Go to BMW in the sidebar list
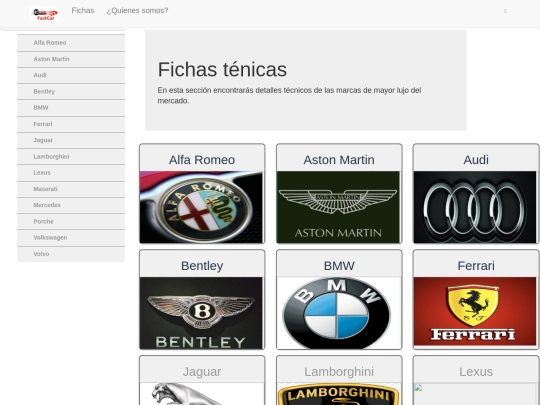Image resolution: width=540 pixels, height=405 pixels. coord(71,108)
